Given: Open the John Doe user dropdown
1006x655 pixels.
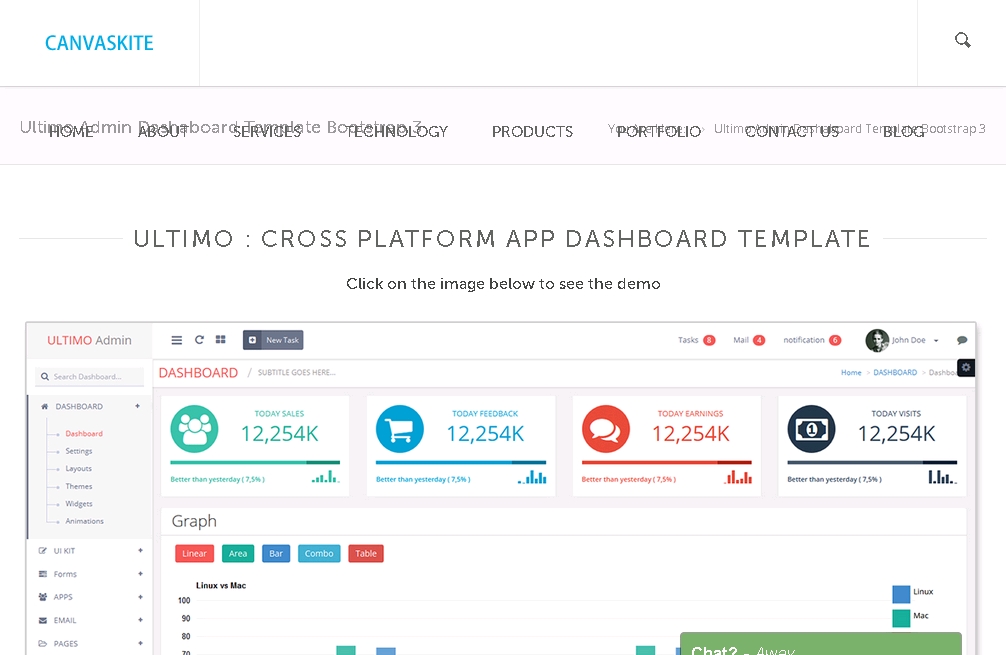Looking at the screenshot, I should [904, 340].
